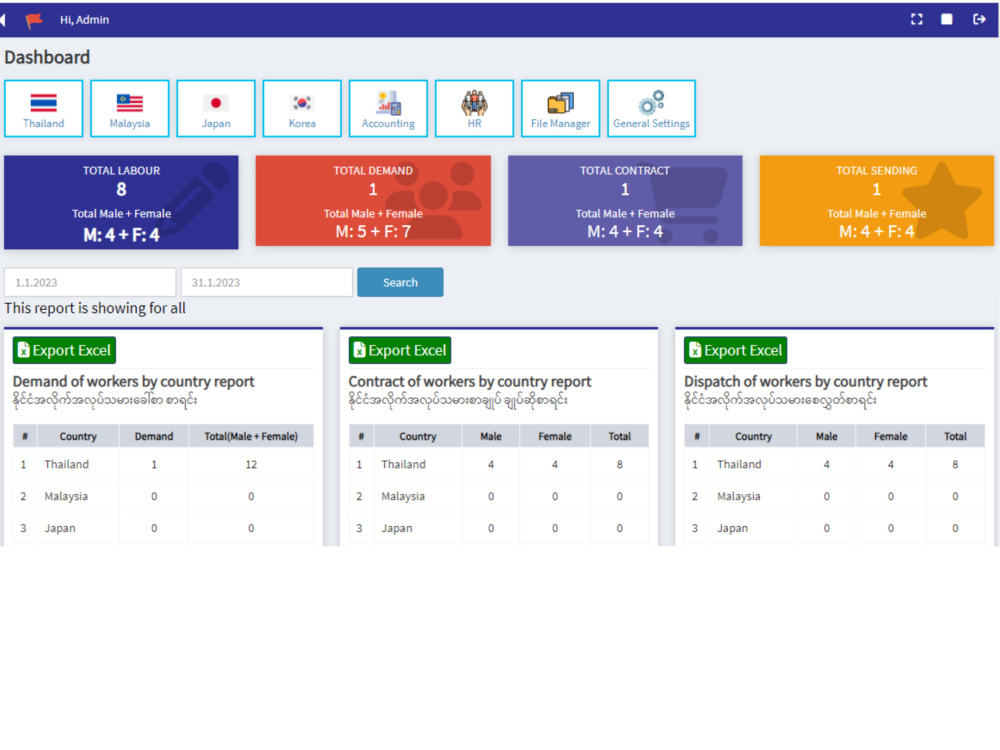This screenshot has width=1000, height=750.
Task: Click the value 12 in Demand table
Action: pos(251,465)
